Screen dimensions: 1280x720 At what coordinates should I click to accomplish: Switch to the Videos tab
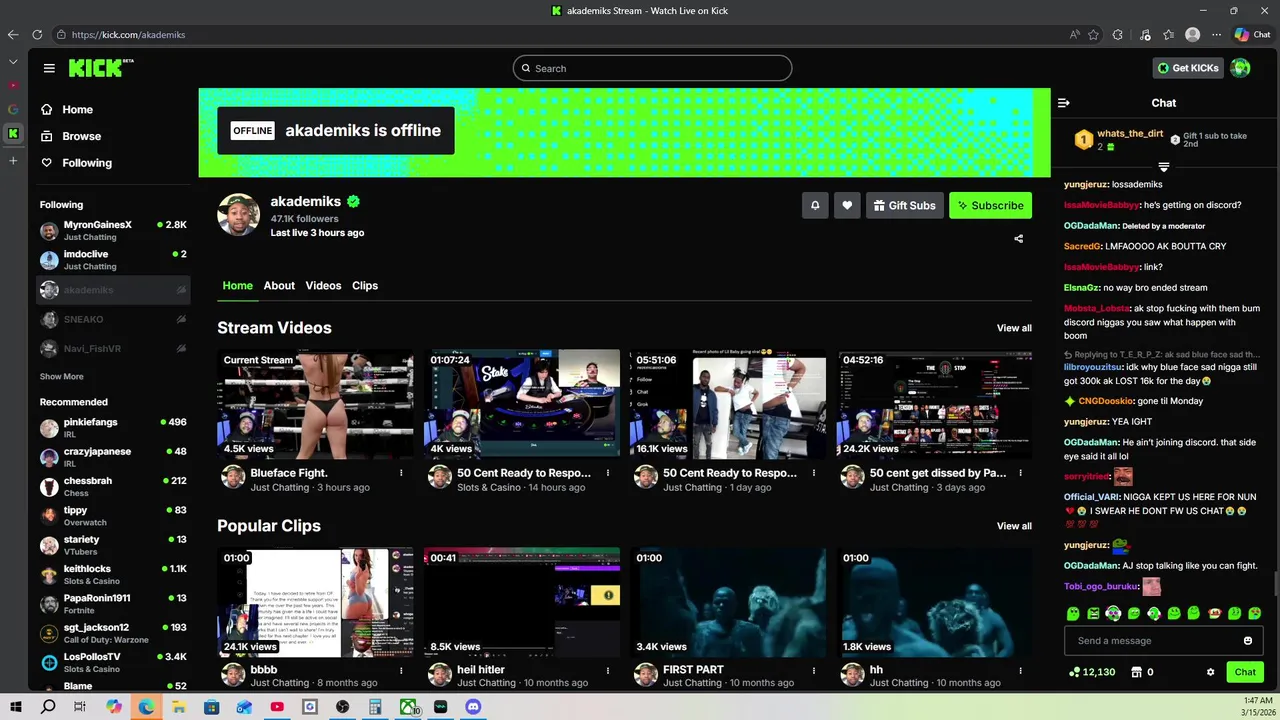click(x=323, y=286)
